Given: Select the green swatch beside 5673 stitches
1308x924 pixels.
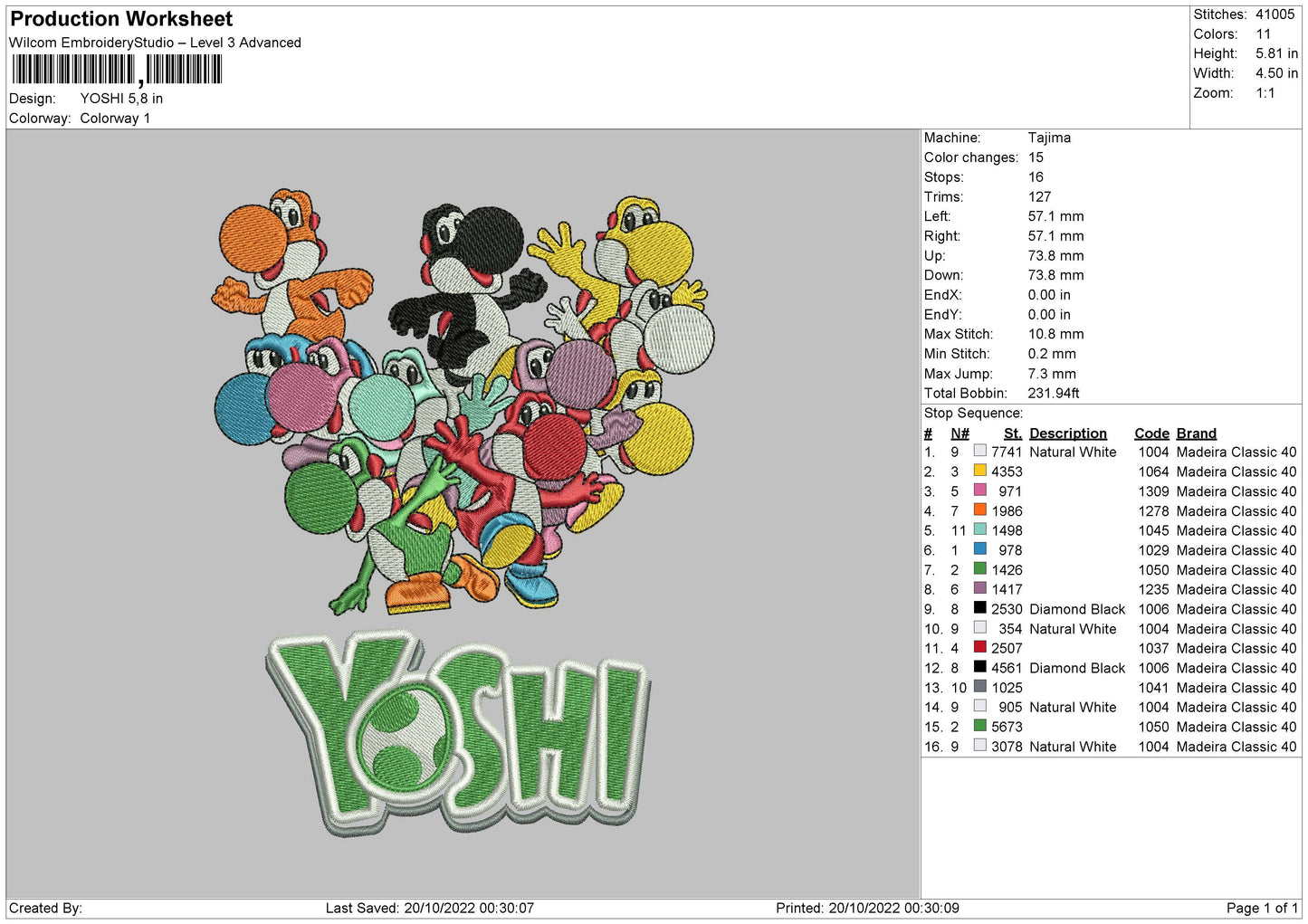Looking at the screenshot, I should tap(979, 726).
